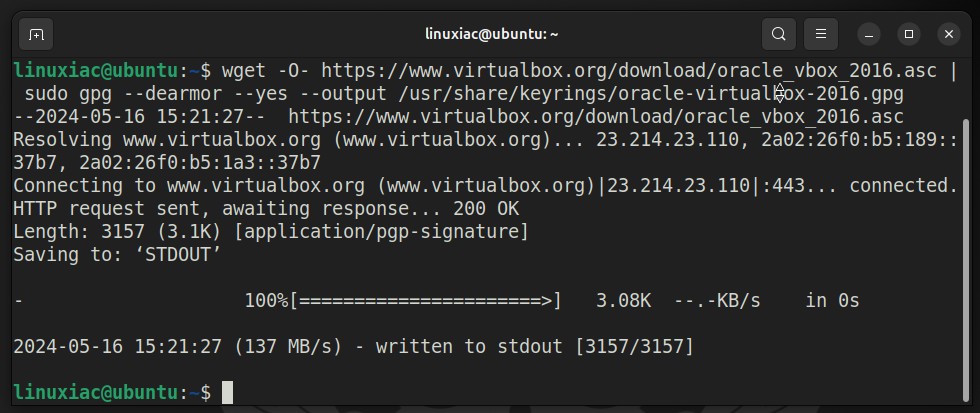Click the virtualbox.org URL in the wget command
The image size is (980, 413).
629,71
